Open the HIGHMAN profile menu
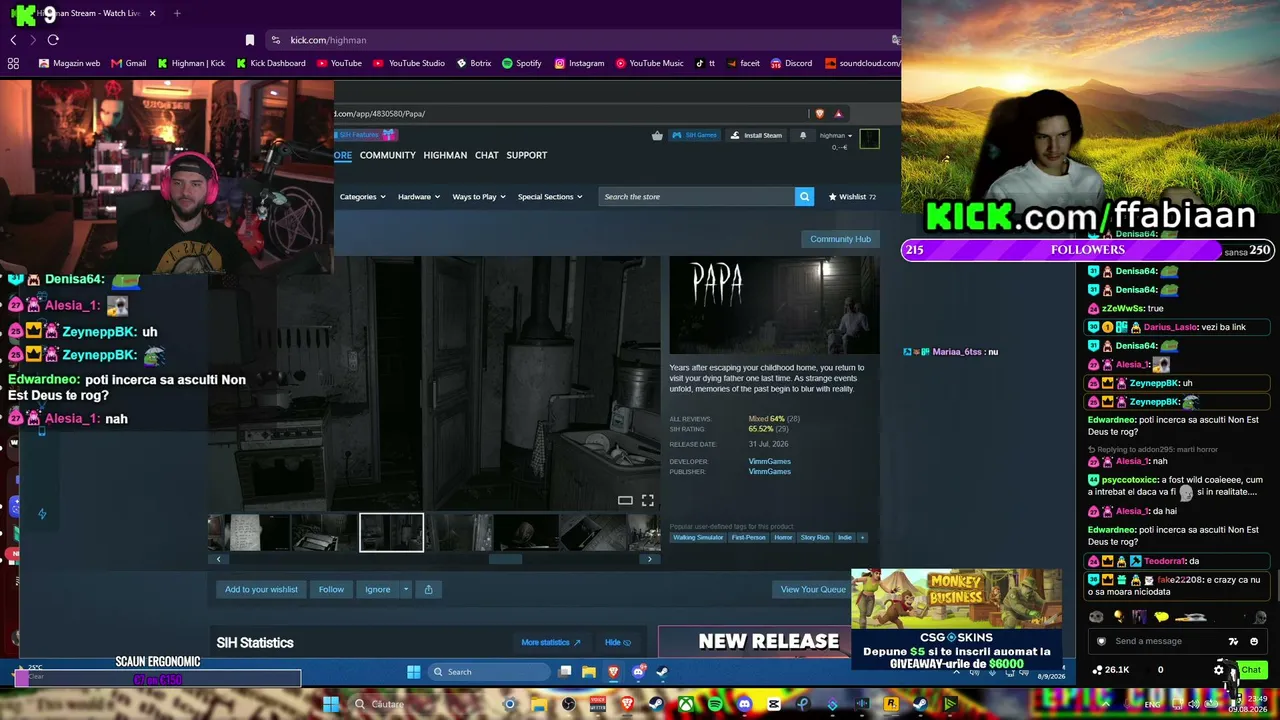This screenshot has height=720, width=1280. 445,155
